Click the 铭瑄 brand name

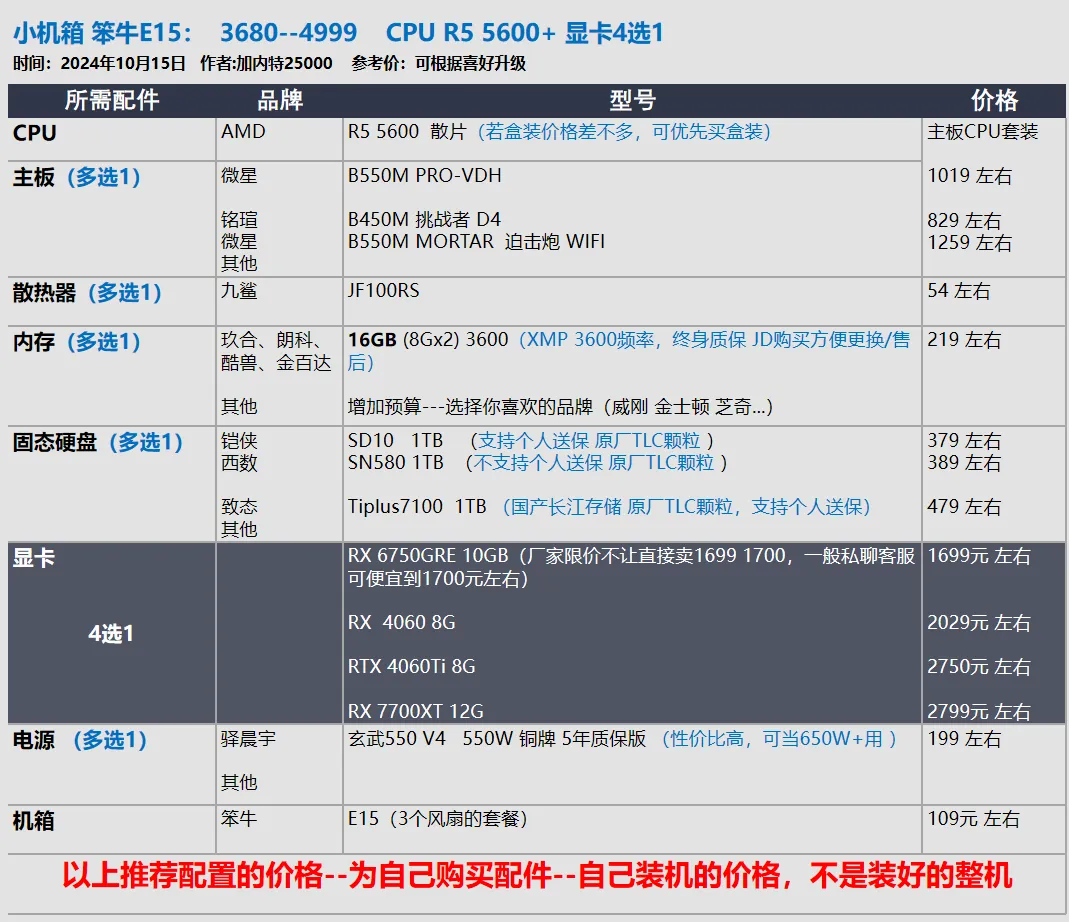coord(239,220)
